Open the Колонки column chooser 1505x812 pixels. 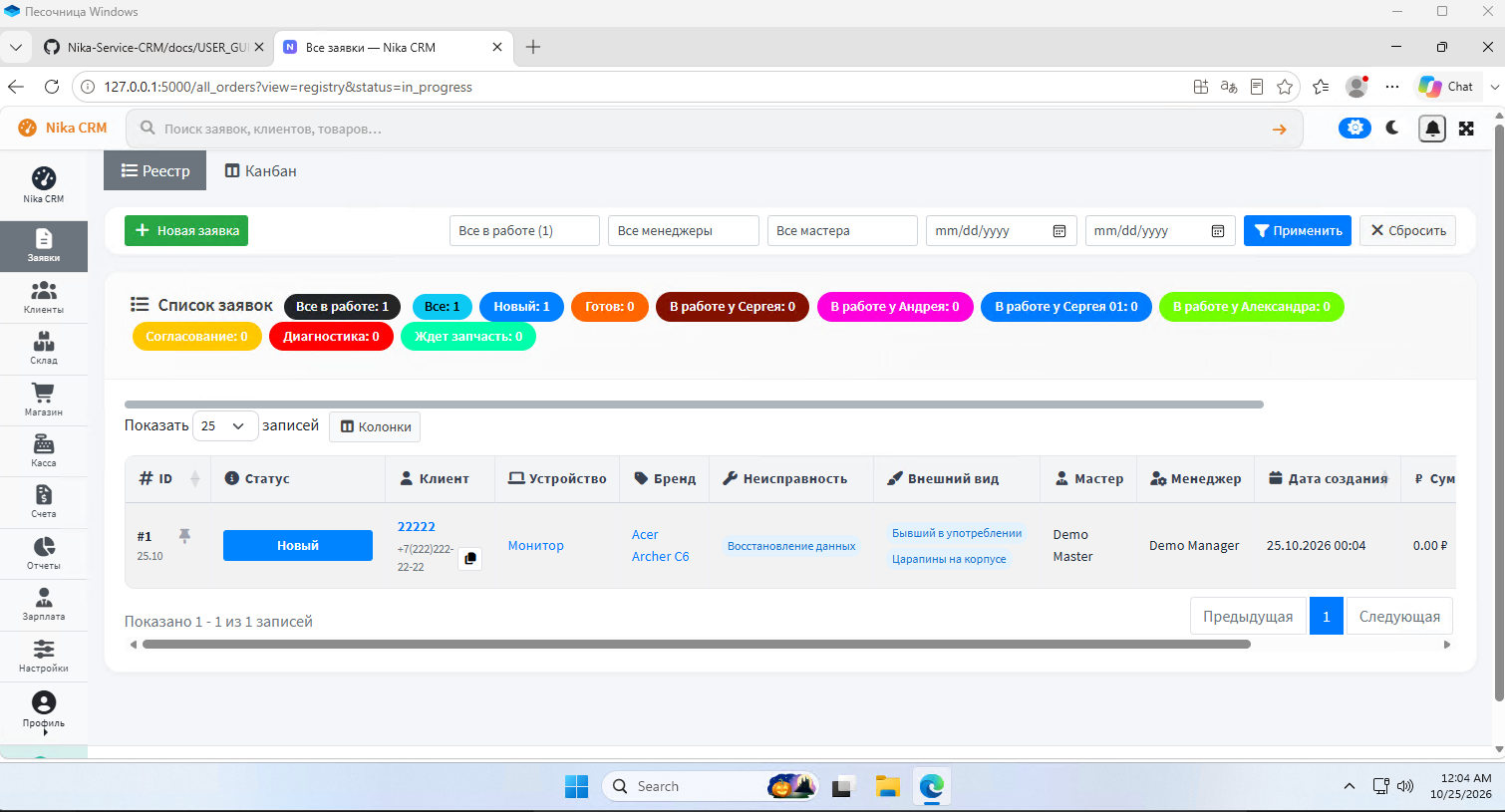tap(375, 426)
